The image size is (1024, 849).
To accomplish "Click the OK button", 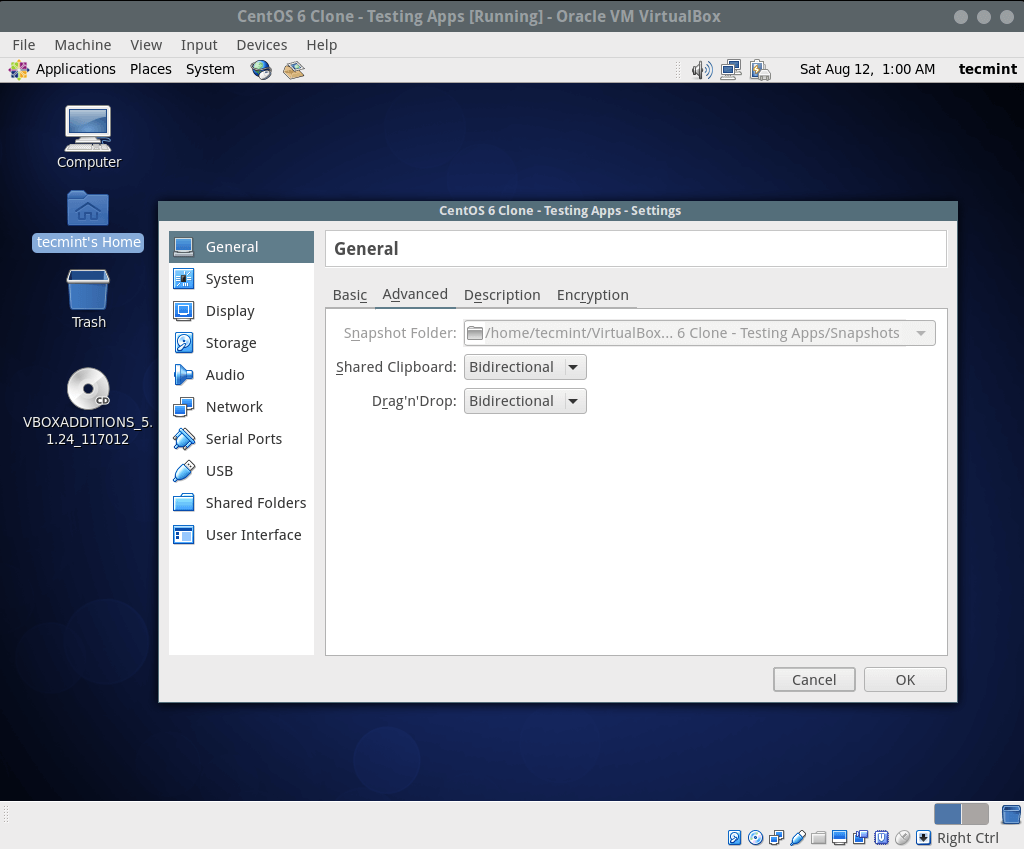I will [905, 680].
